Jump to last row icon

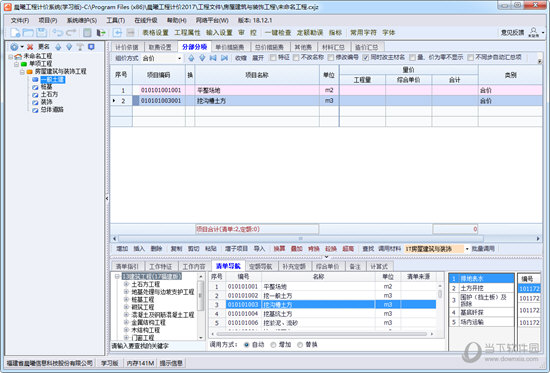(x=224, y=58)
